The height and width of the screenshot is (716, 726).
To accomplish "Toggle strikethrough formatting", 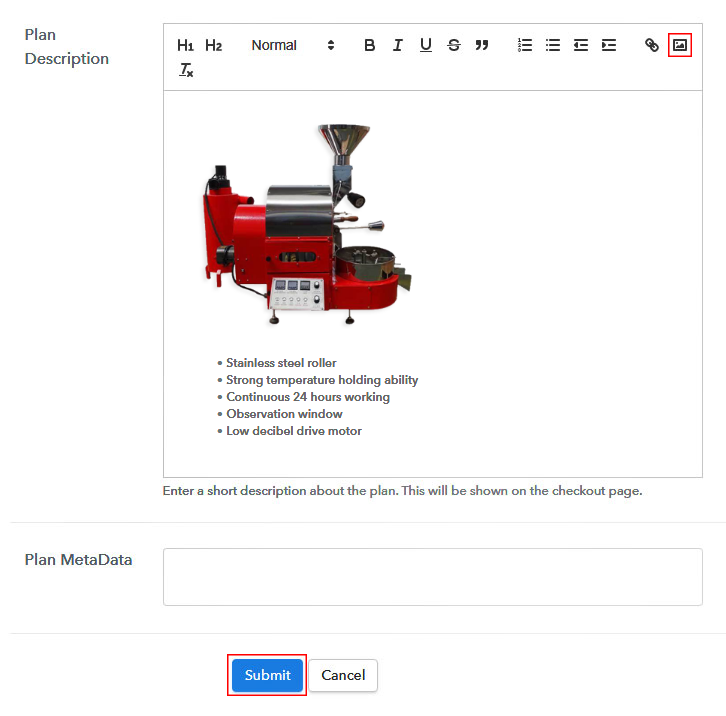I will [x=453, y=45].
